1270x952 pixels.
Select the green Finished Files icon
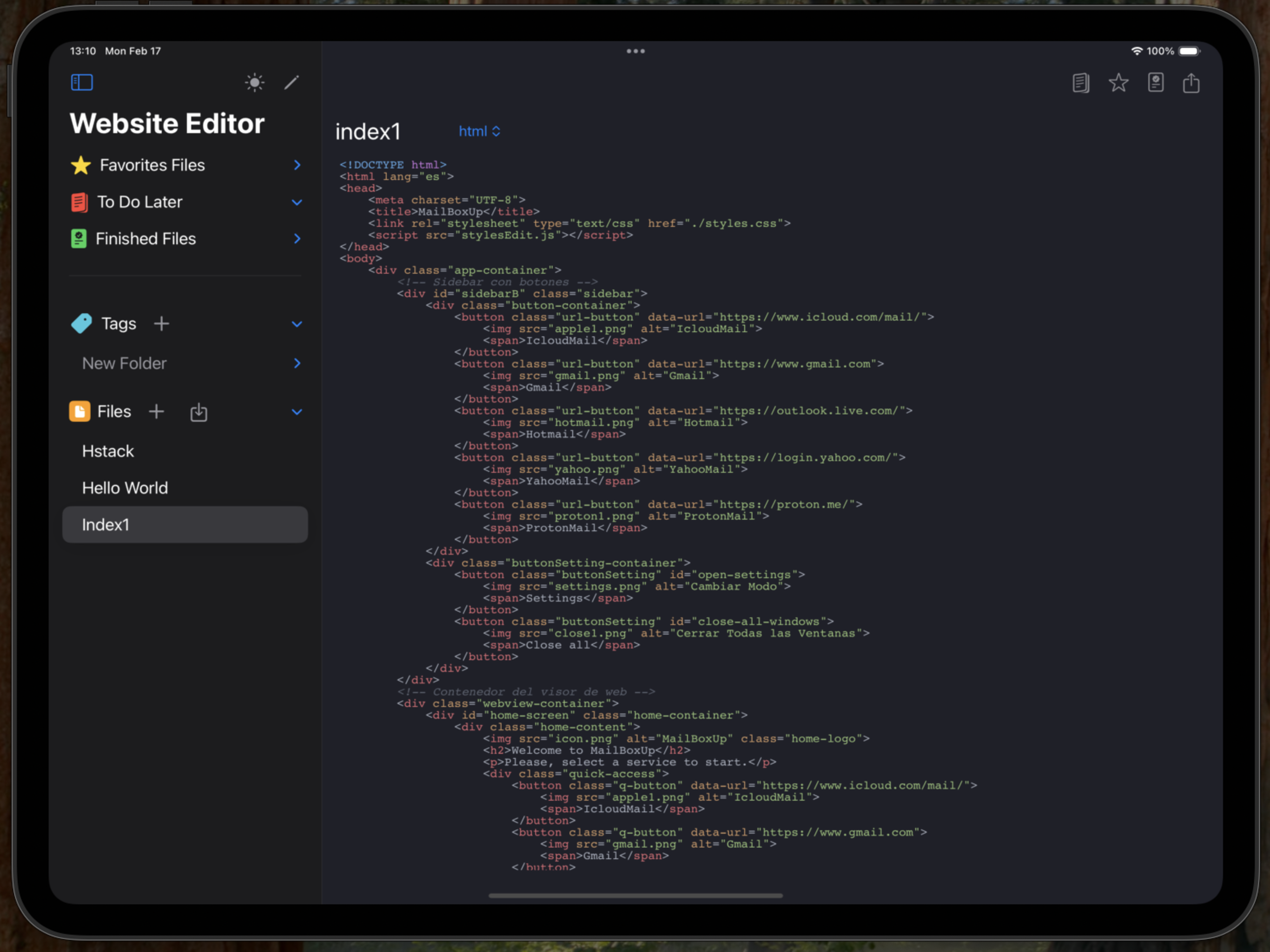pos(79,239)
